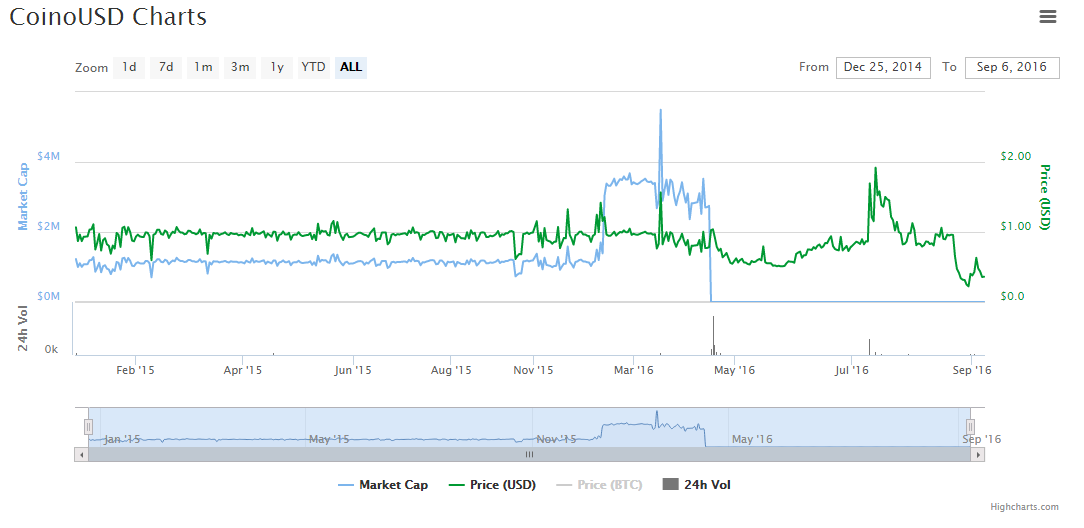Select the ALL zoom button

coord(351,68)
